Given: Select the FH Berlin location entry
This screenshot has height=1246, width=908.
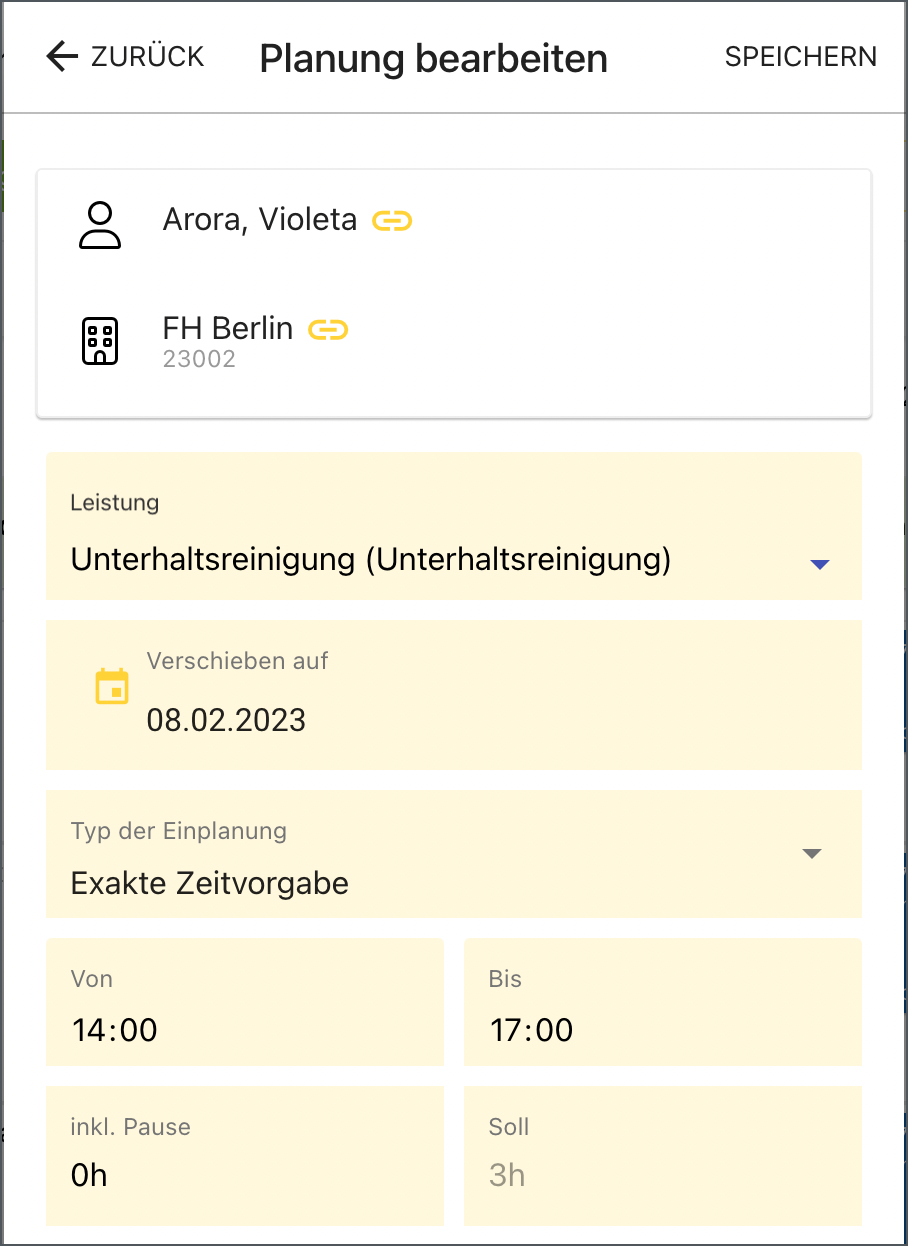Looking at the screenshot, I should point(228,329).
